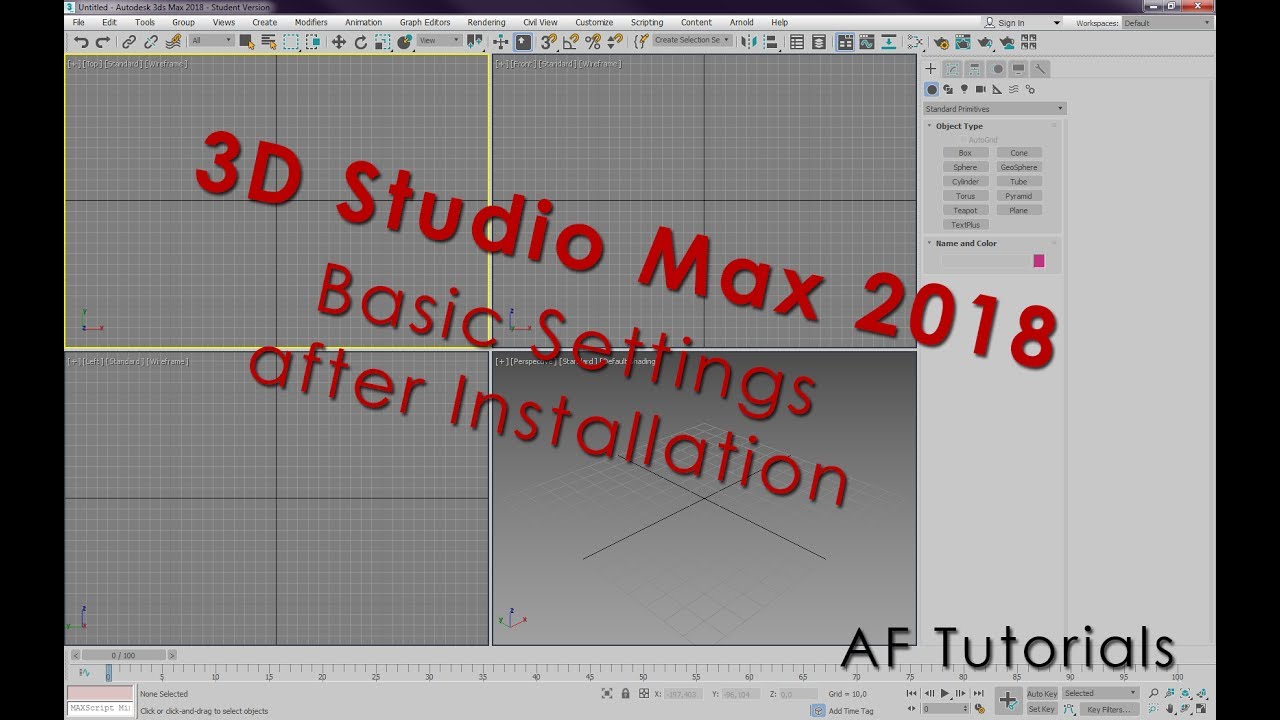Click the object name input field
This screenshot has width=1280, height=720.
pos(984,261)
